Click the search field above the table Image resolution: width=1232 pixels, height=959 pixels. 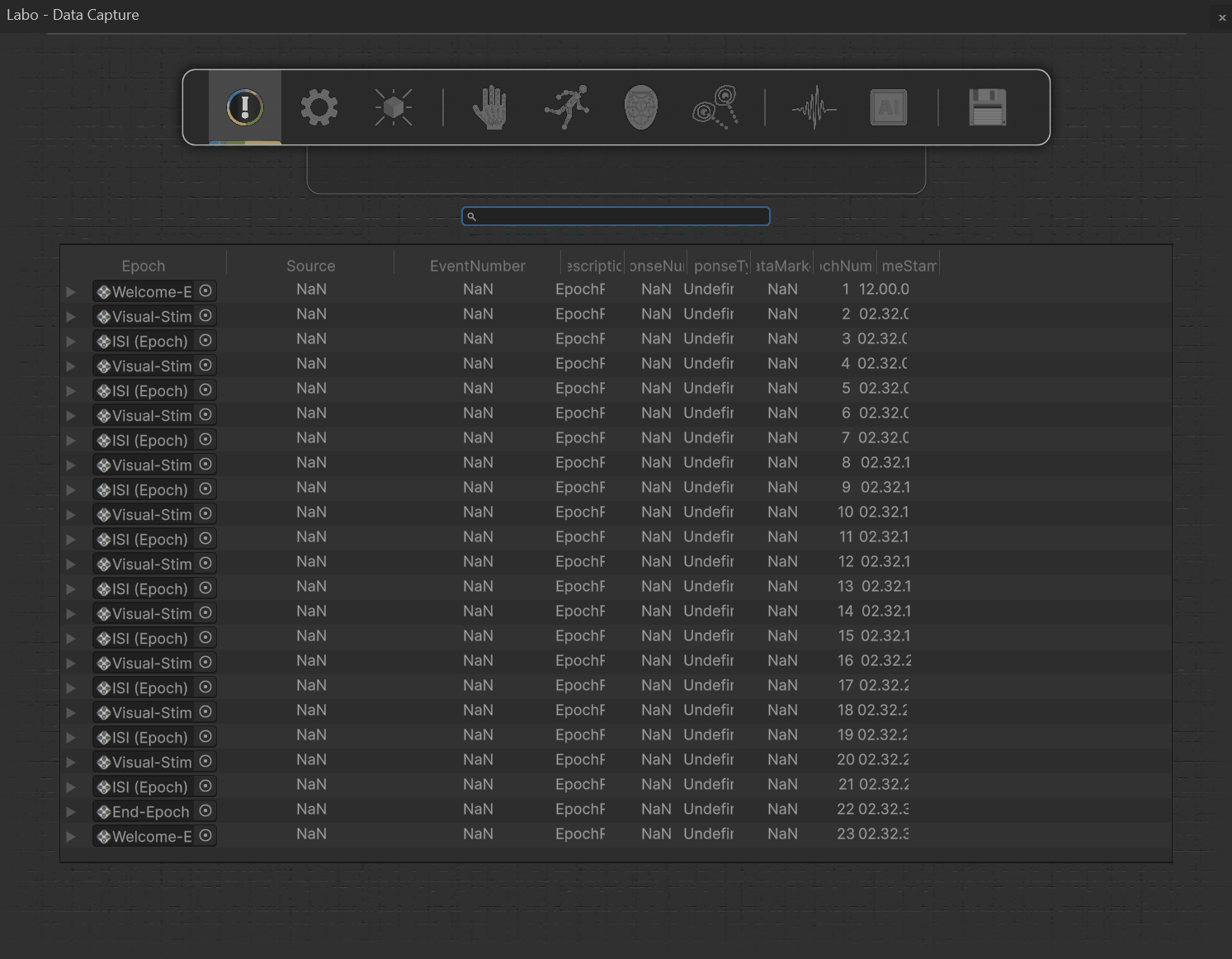coord(616,216)
